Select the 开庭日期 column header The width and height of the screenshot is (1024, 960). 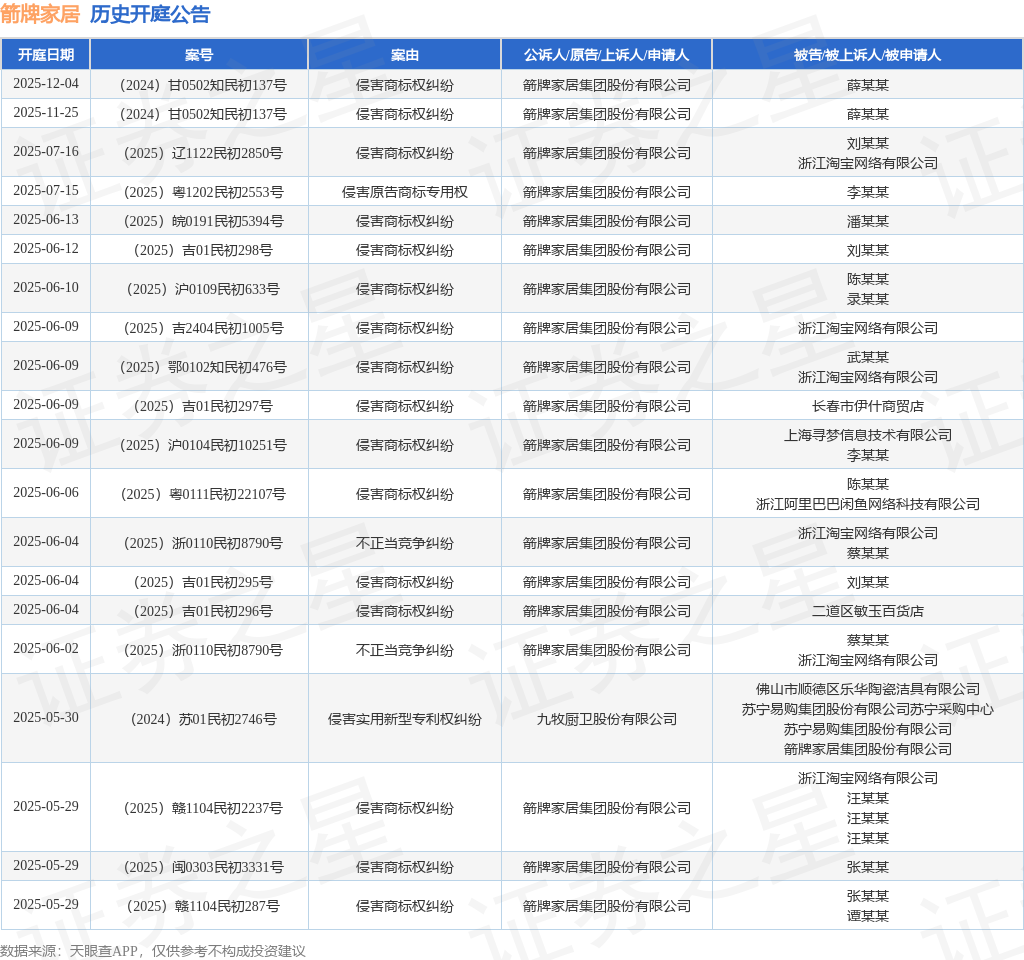pyautogui.click(x=46, y=55)
